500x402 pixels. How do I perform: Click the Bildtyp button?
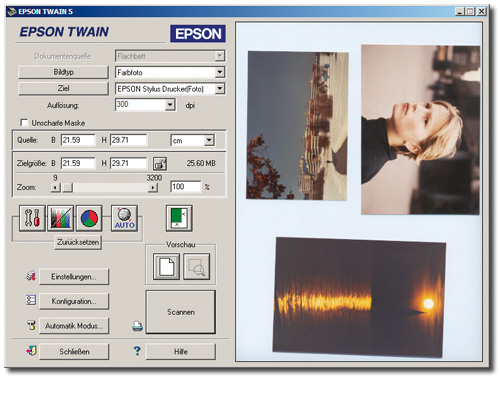pos(63,72)
